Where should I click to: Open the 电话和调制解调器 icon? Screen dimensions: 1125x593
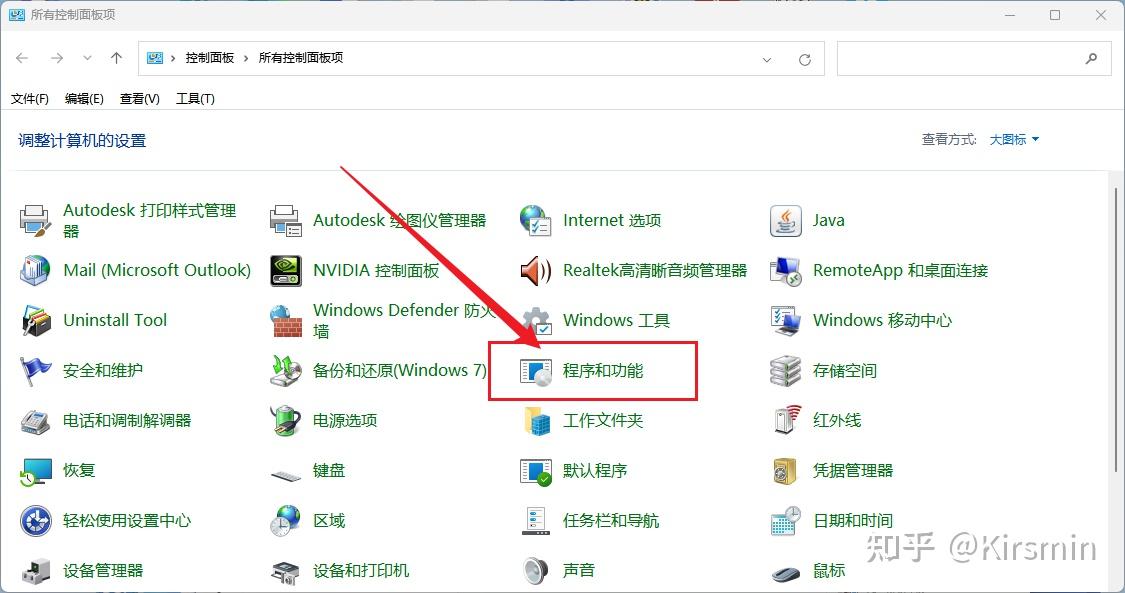pyautogui.click(x=34, y=421)
